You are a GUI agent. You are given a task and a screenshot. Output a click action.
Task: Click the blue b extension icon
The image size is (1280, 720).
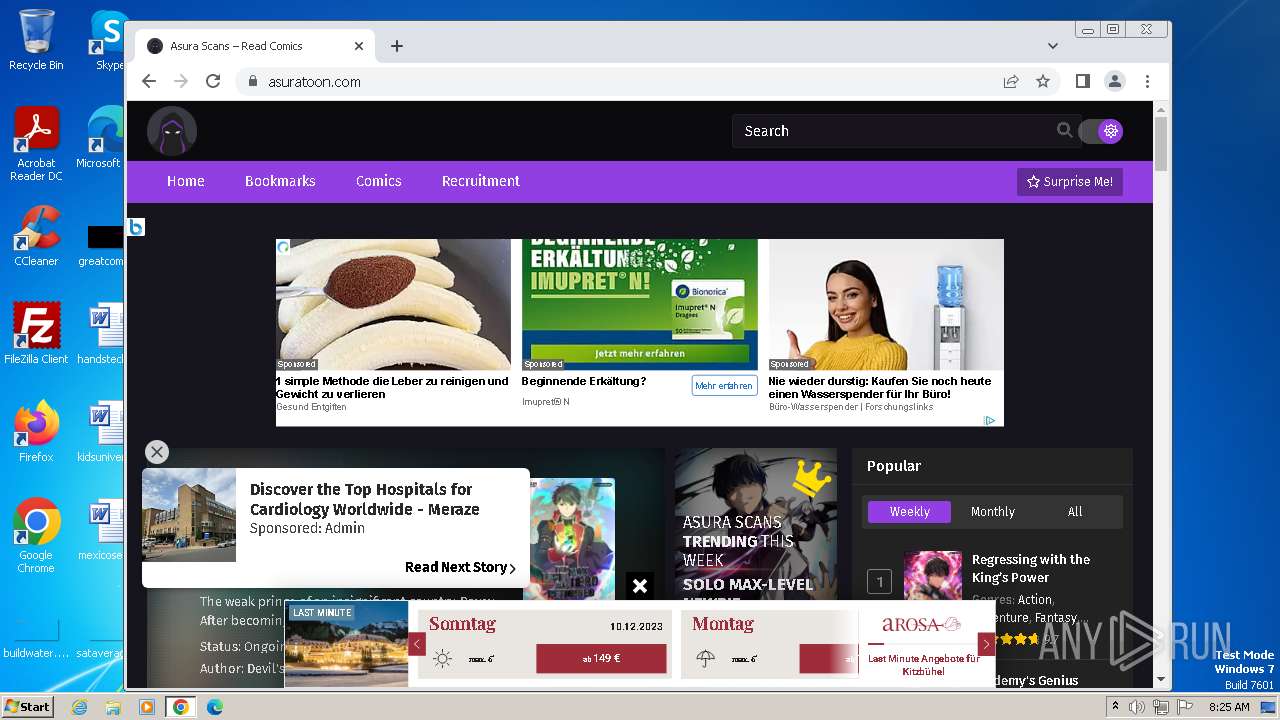pos(136,227)
